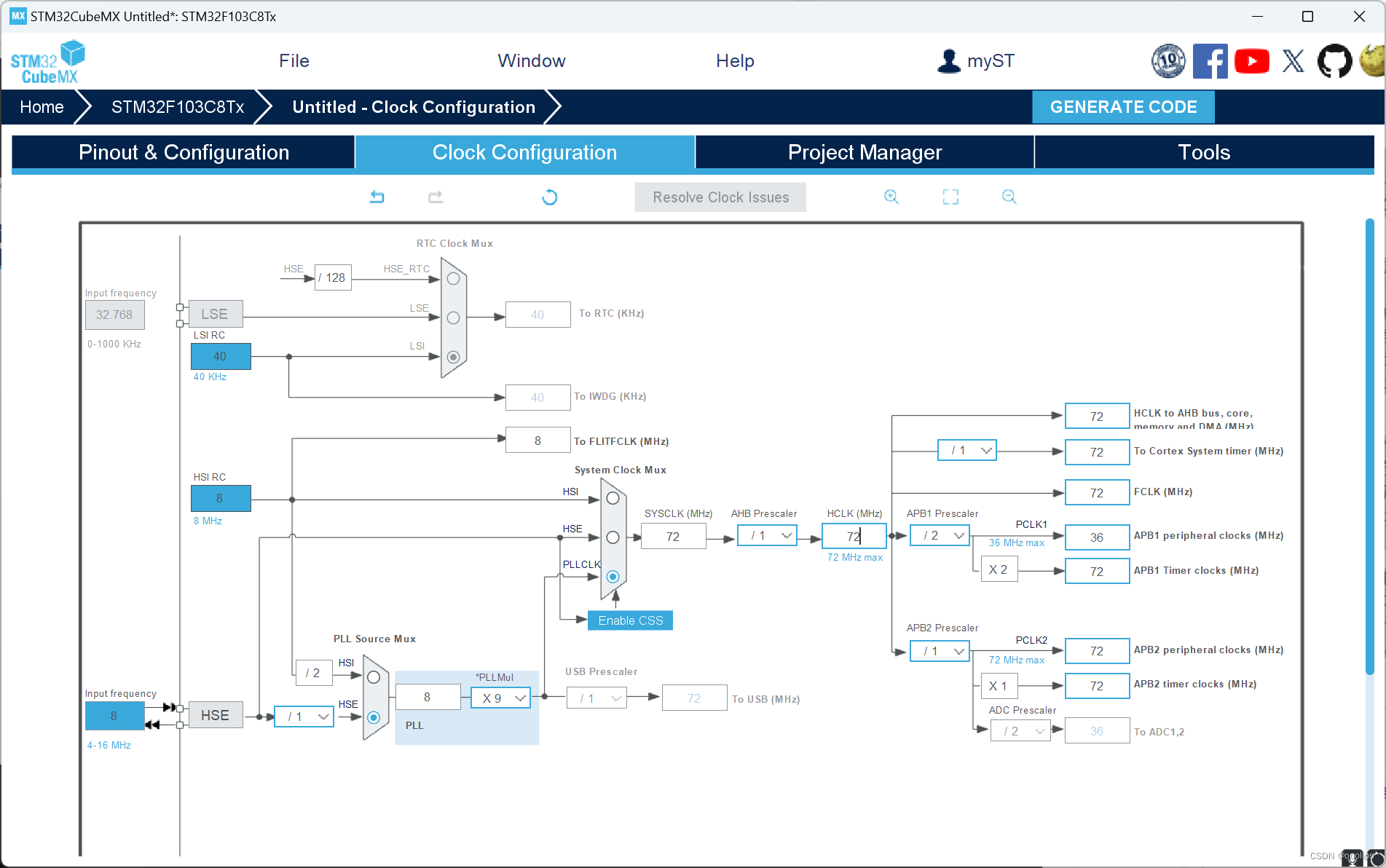1386x868 pixels.
Task: Open the ADC Prescaler dropdown
Action: (x=1020, y=731)
